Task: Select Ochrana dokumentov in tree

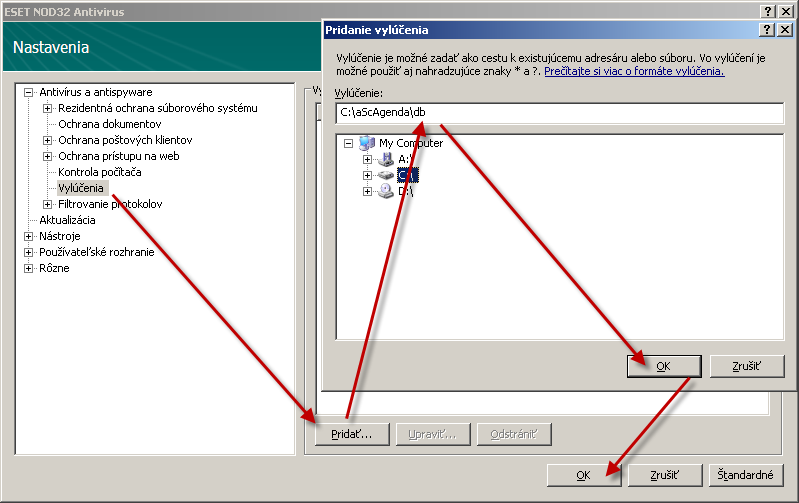Action: pos(110,124)
